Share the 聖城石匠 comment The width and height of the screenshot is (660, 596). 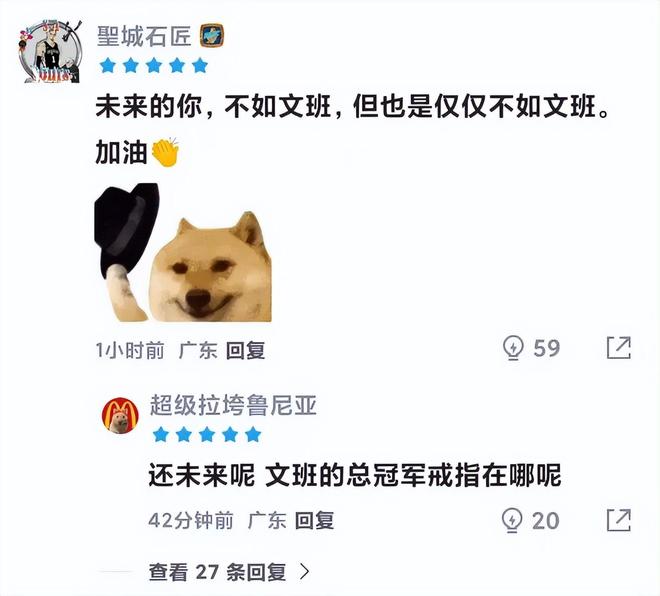click(x=619, y=348)
